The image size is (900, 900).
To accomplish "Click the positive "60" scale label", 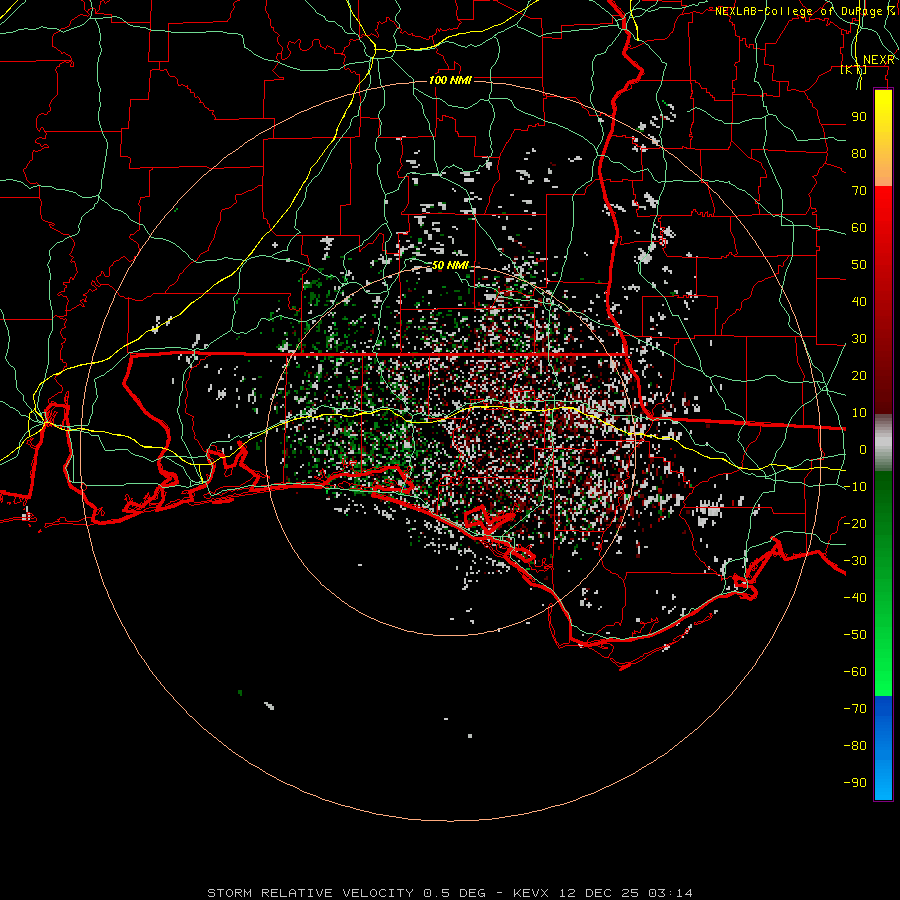I will point(859,228).
